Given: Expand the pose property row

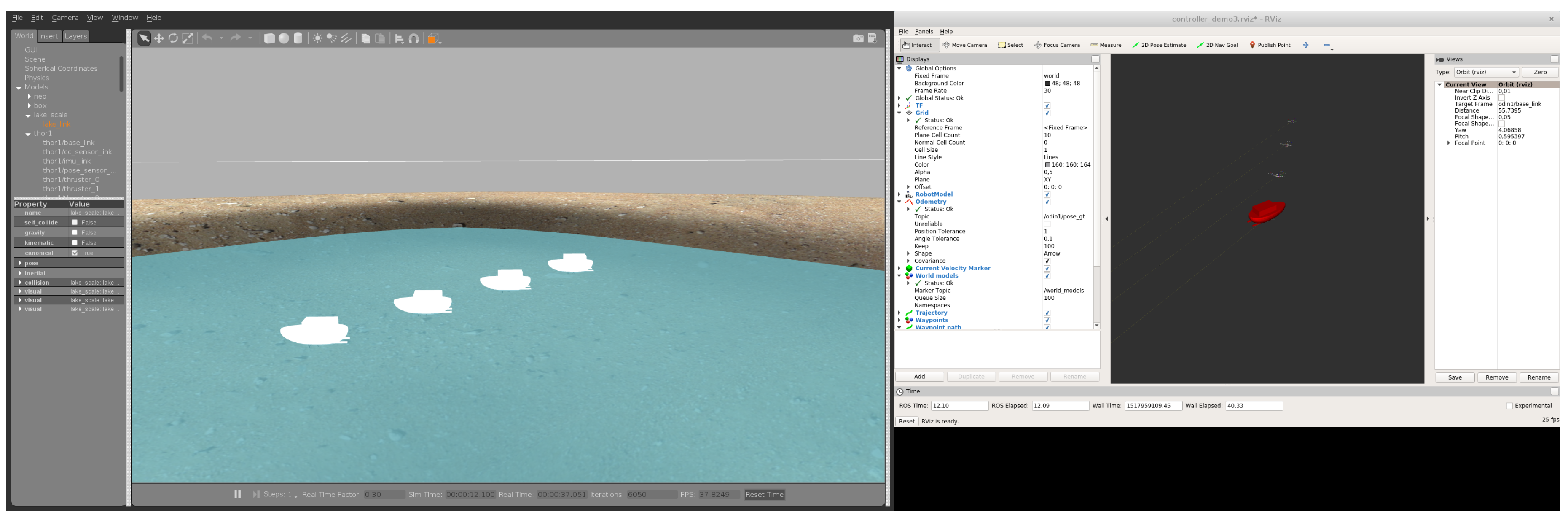Looking at the screenshot, I should (20, 264).
